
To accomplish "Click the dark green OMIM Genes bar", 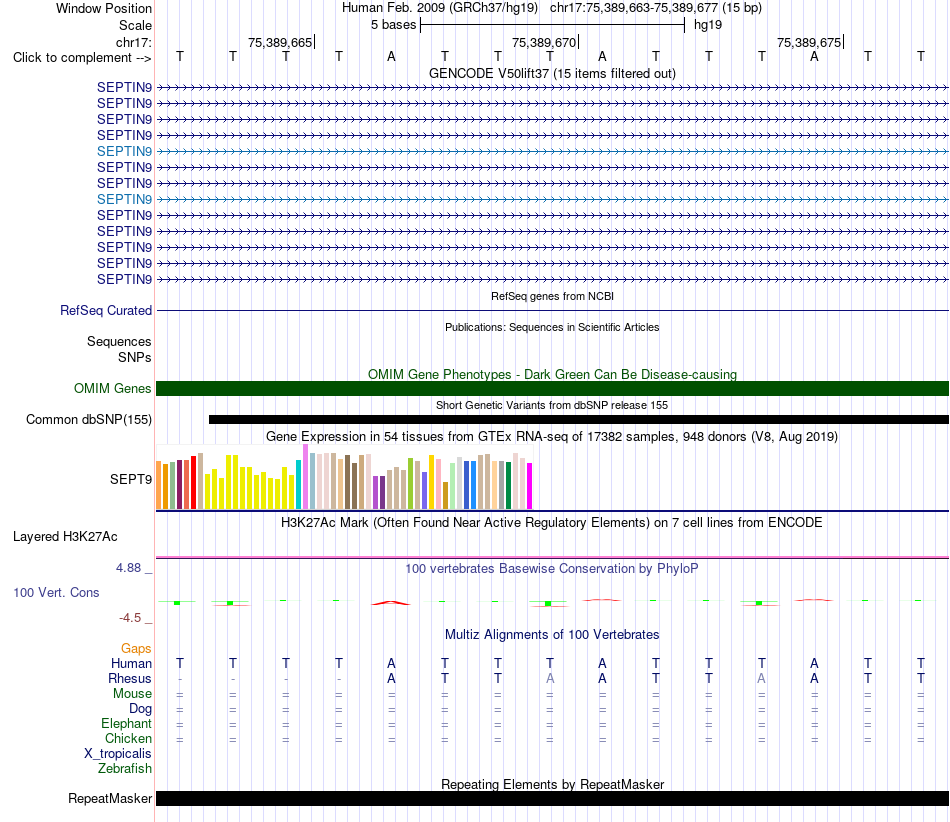I will tap(552, 388).
